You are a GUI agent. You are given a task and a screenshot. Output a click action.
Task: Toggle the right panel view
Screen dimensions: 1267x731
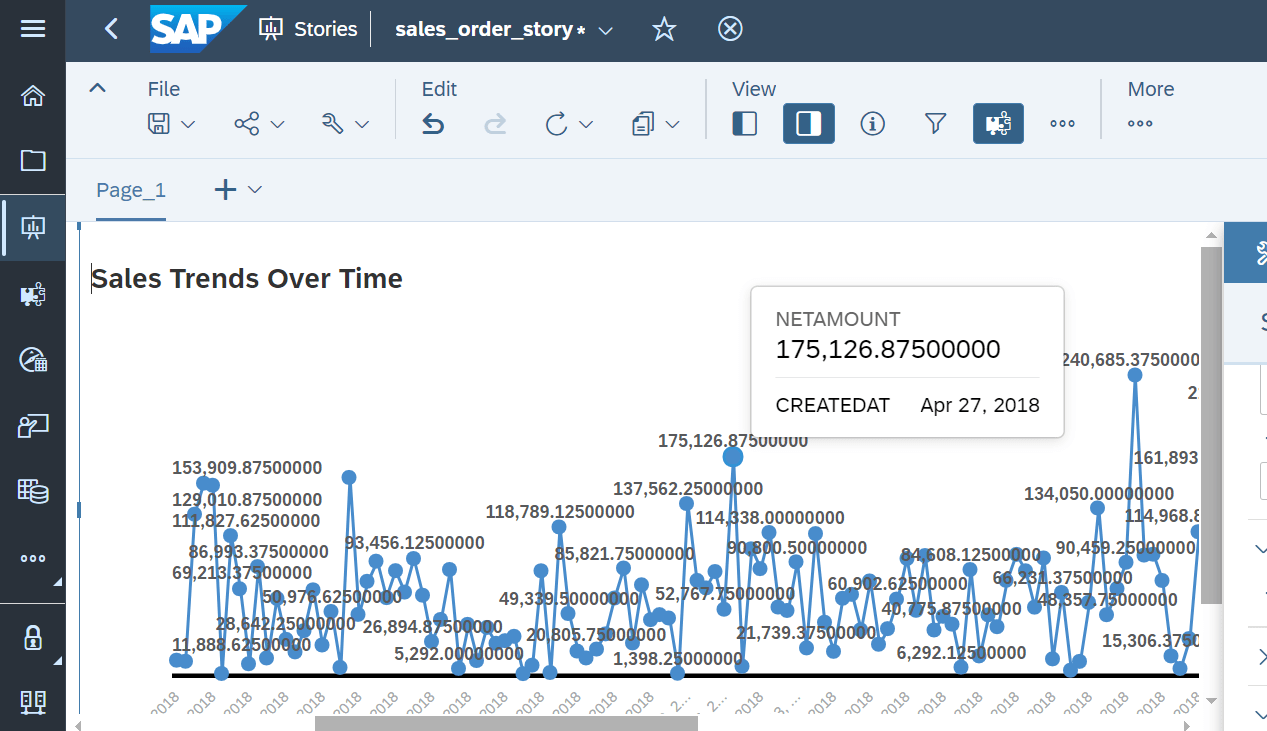coord(808,123)
